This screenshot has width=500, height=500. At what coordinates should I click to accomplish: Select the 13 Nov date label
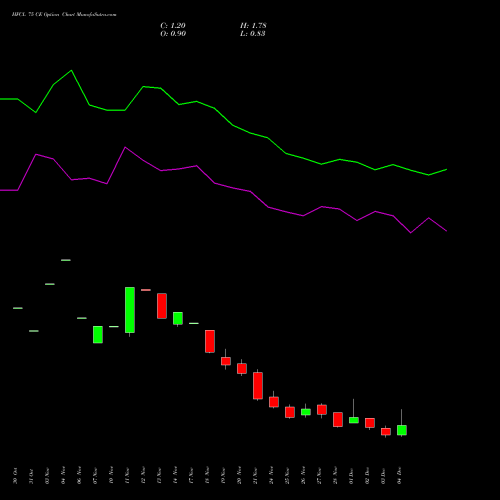(159, 476)
